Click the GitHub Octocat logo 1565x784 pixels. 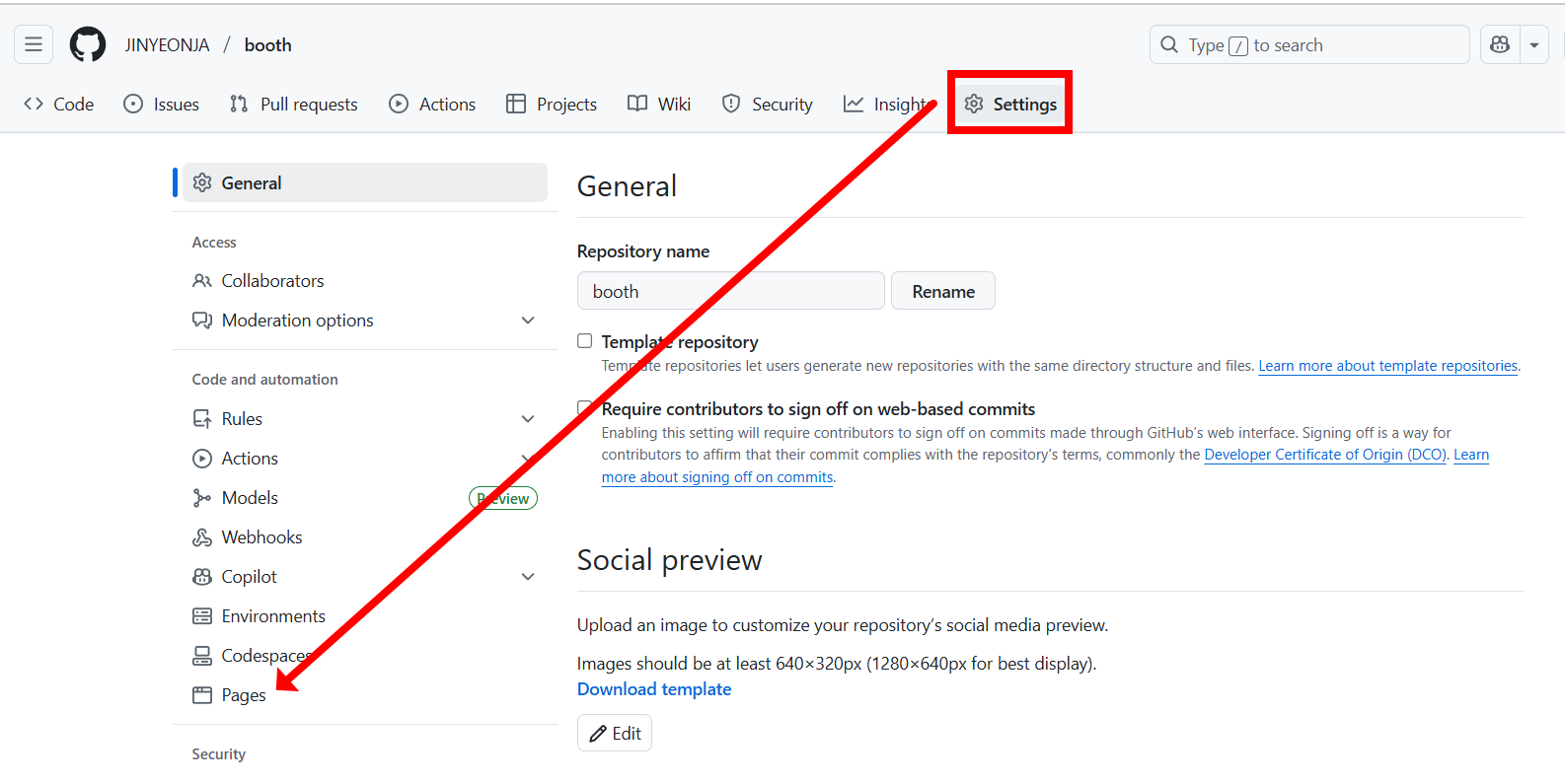click(88, 44)
